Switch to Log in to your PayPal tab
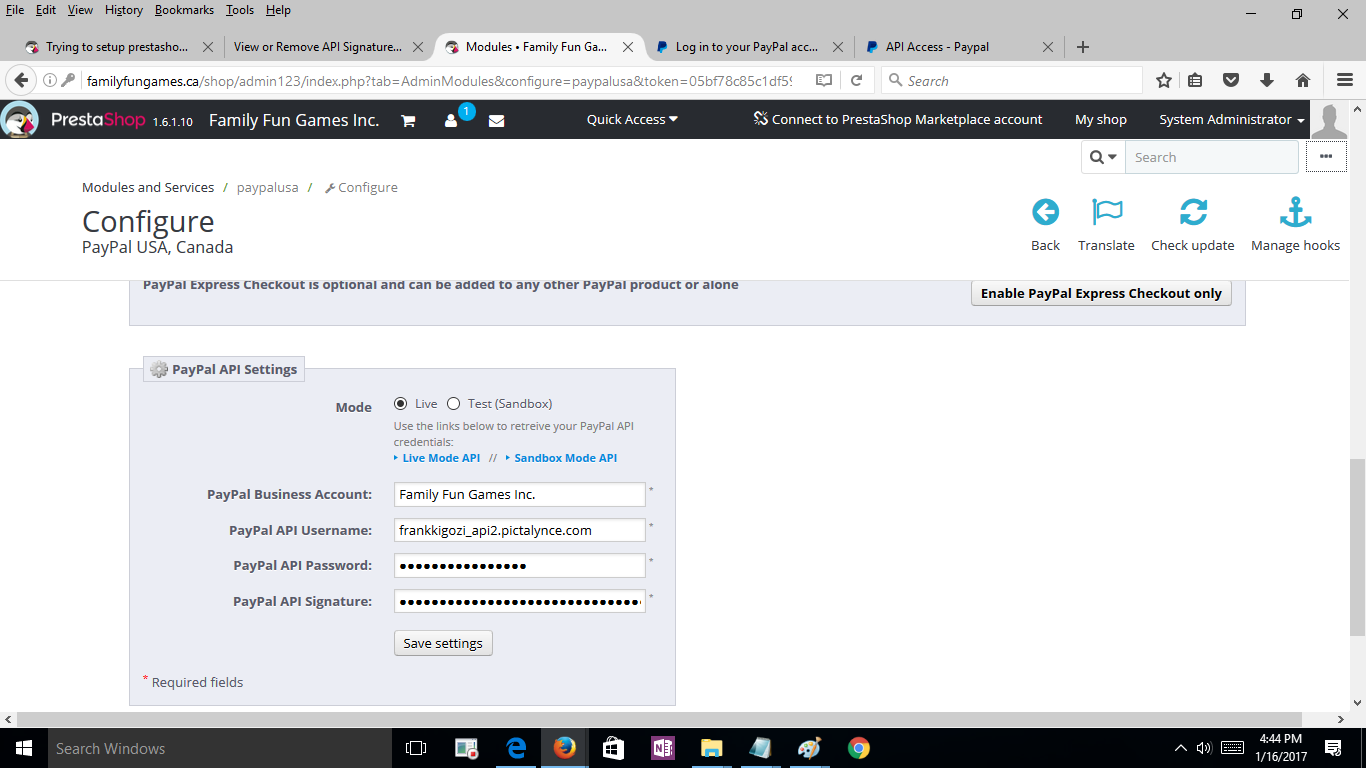 click(x=746, y=47)
